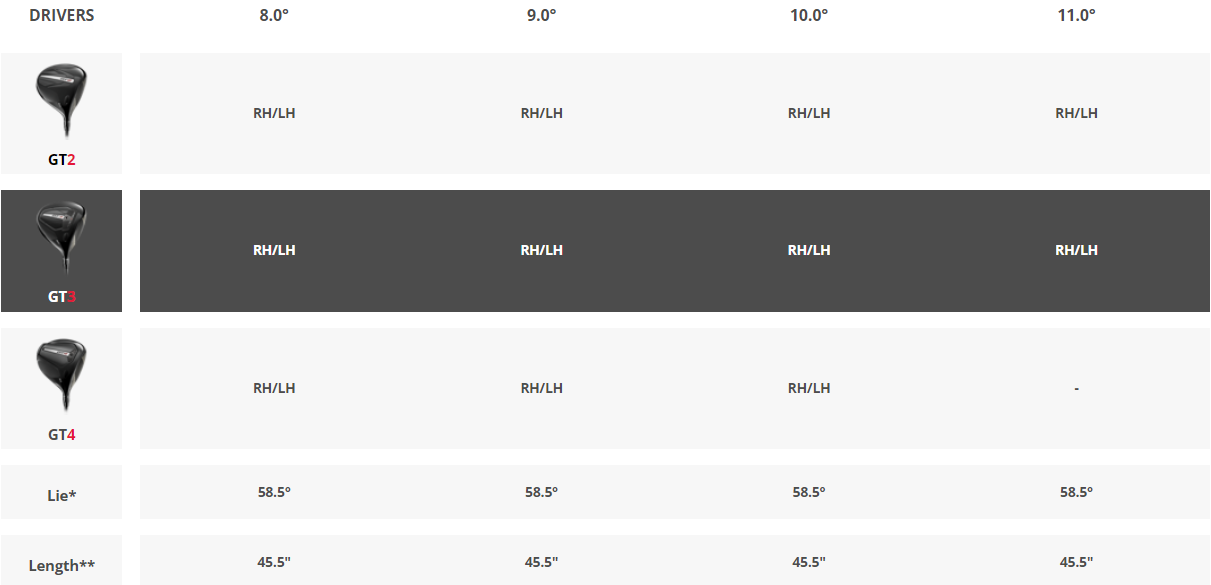Select the GT2 model label
The image size is (1211, 585).
(62, 159)
